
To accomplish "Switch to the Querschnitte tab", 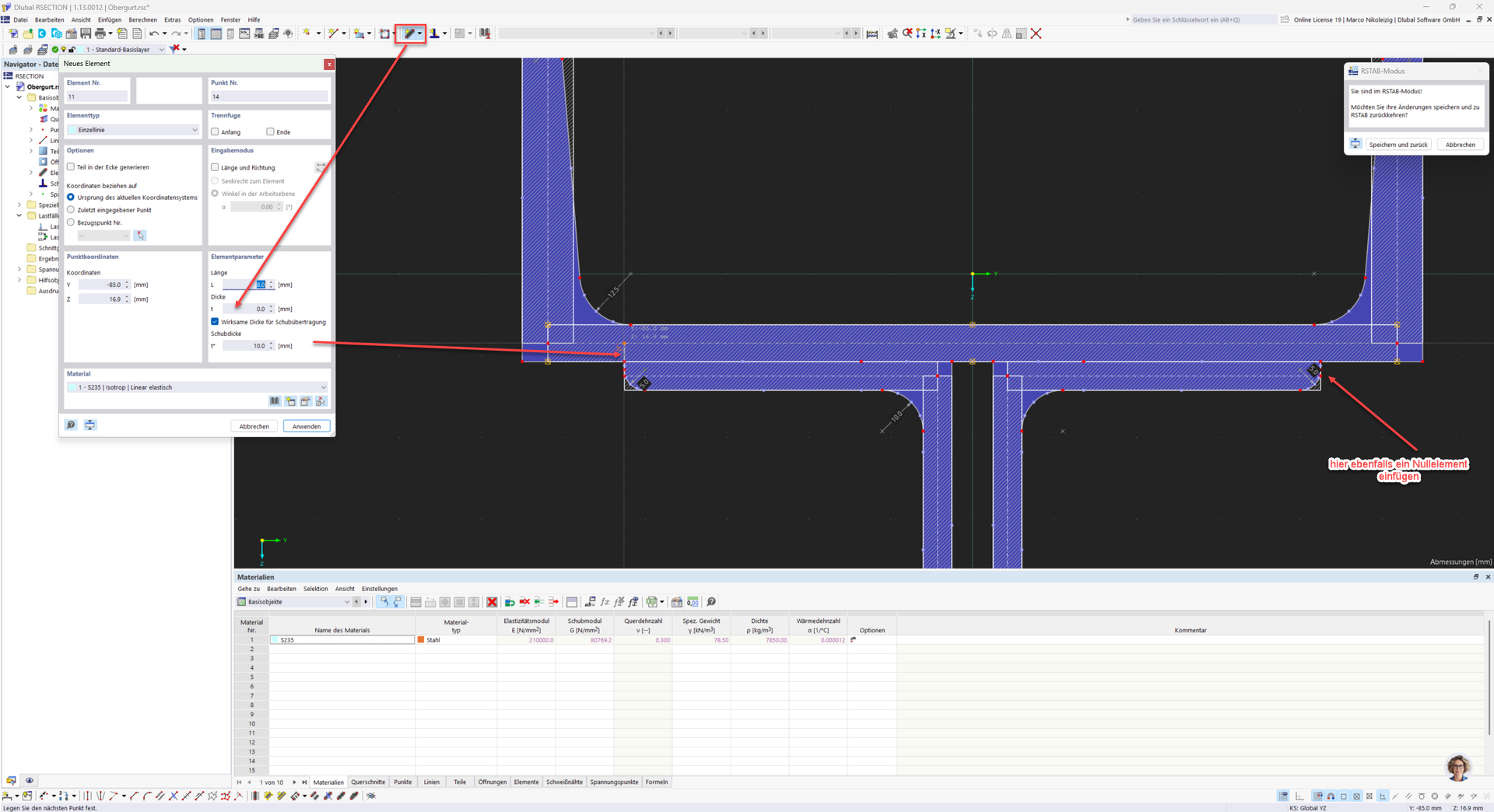I will (x=368, y=782).
